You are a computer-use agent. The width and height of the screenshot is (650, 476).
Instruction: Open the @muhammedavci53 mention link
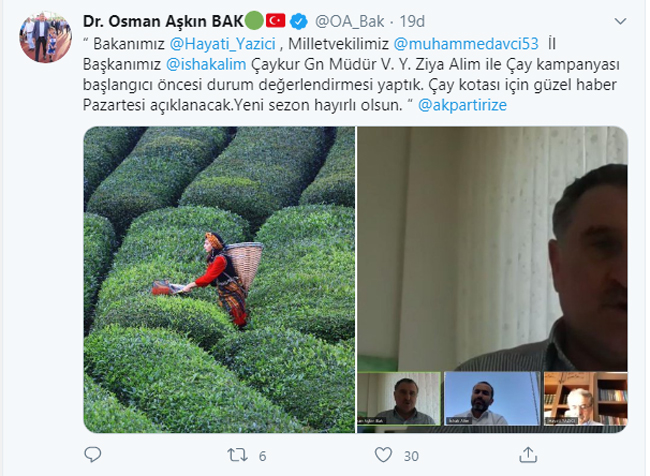[x=466, y=44]
